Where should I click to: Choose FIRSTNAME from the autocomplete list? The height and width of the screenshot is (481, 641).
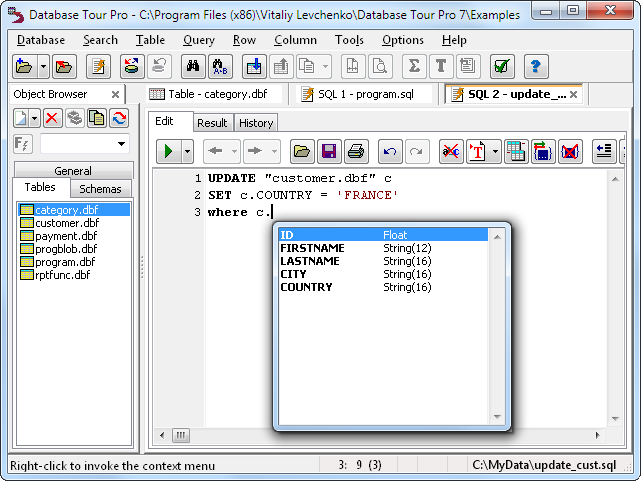pyautogui.click(x=383, y=248)
